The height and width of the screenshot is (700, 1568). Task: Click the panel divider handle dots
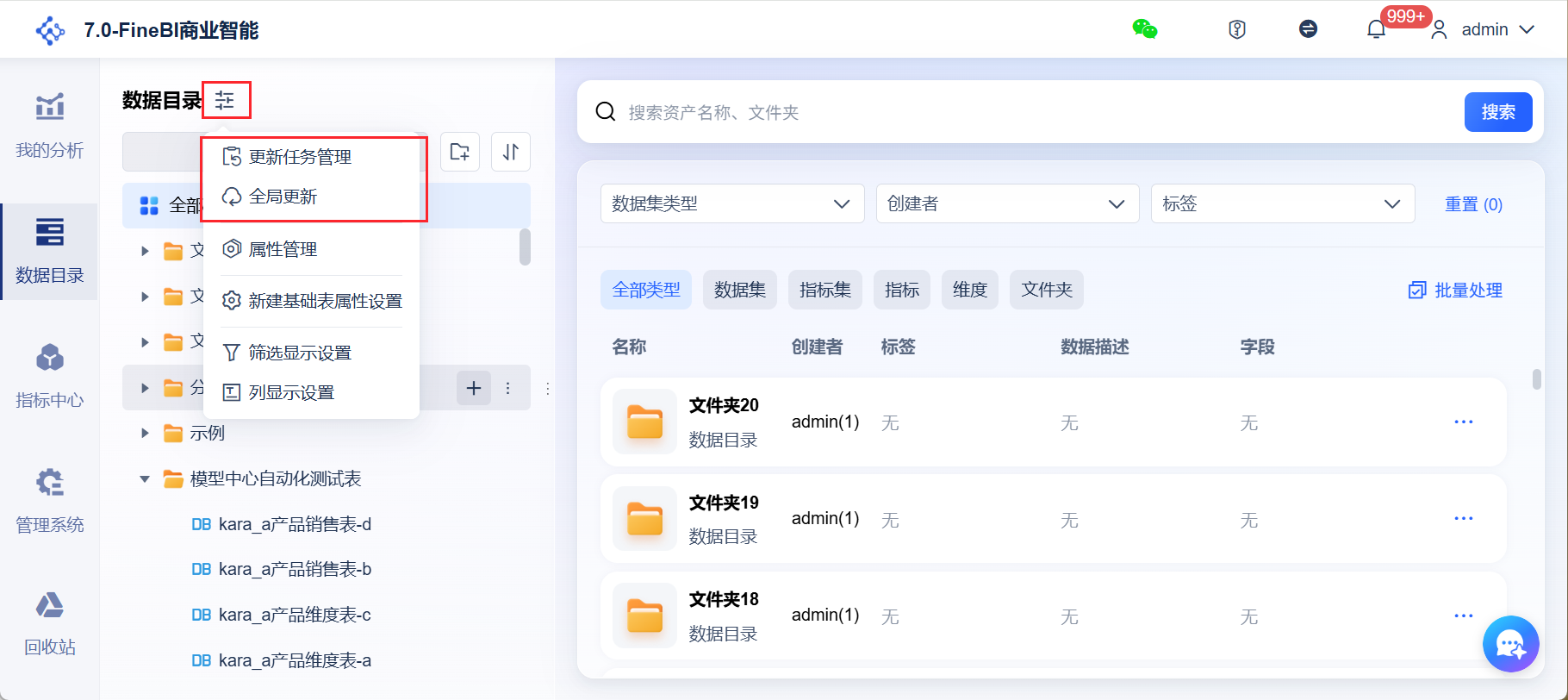coord(548,389)
